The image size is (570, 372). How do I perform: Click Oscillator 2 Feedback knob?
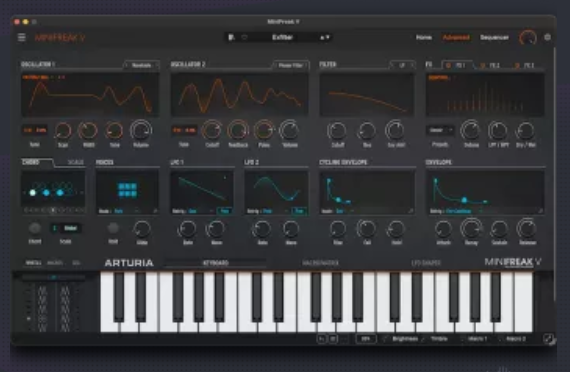[238, 130]
